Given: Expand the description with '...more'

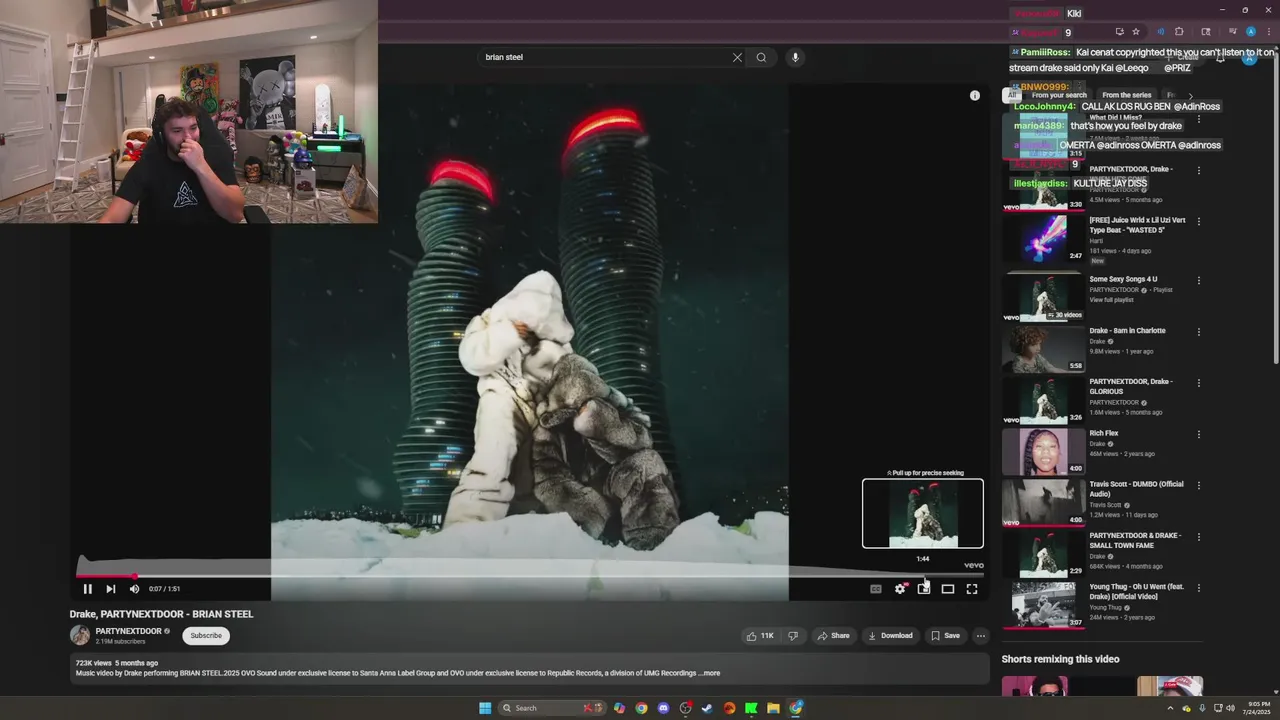Looking at the screenshot, I should point(709,673).
